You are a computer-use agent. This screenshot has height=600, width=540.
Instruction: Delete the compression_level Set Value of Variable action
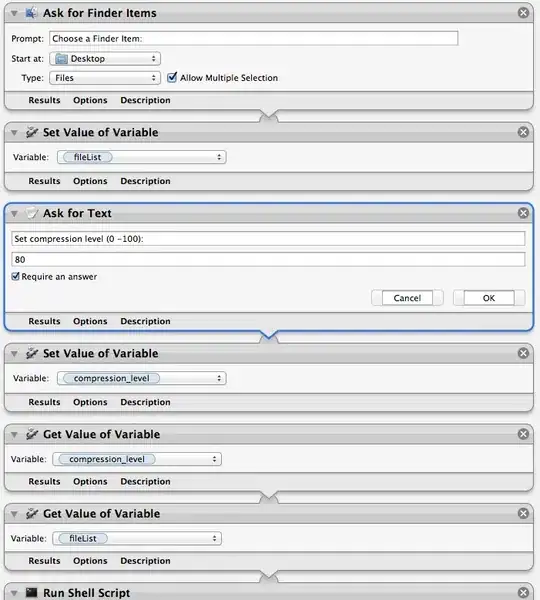pos(523,353)
